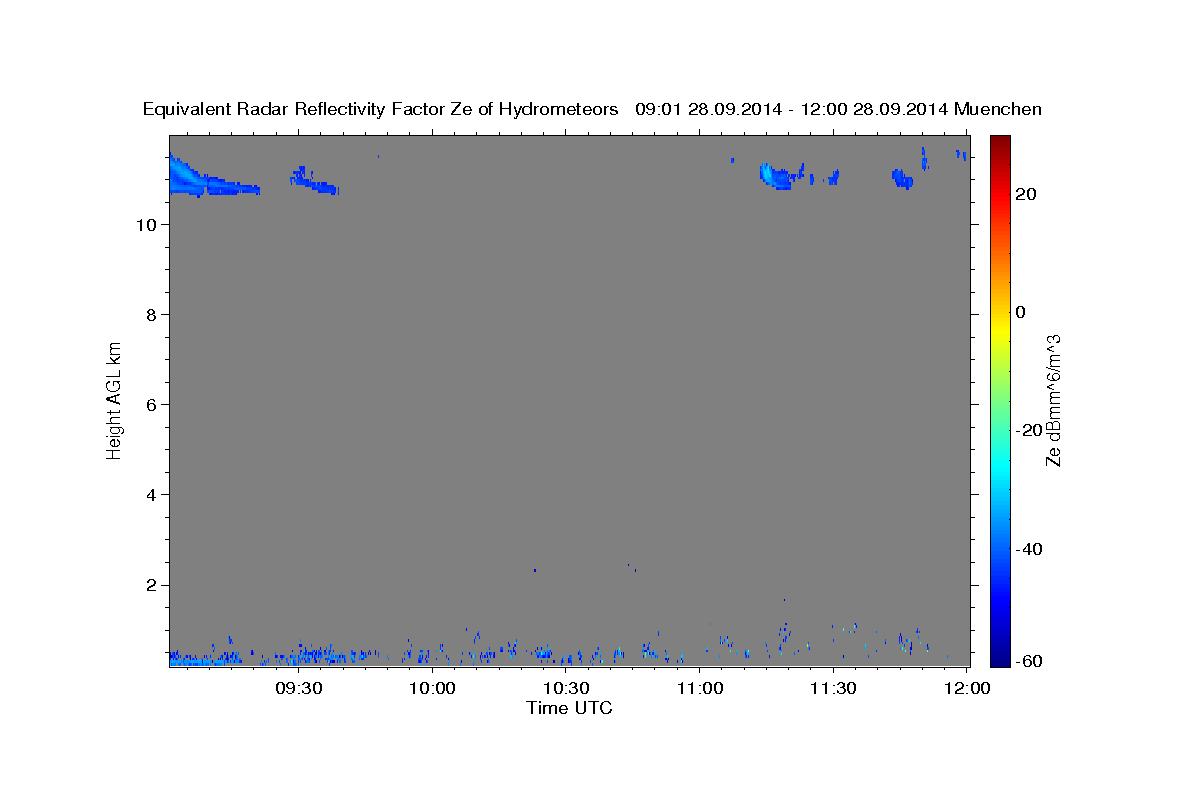The width and height of the screenshot is (1200, 800).
Task: Click the plot title 'Equivalent Radar Reflectivity Factor Ze of Hydrometeors'
Action: 381,109
